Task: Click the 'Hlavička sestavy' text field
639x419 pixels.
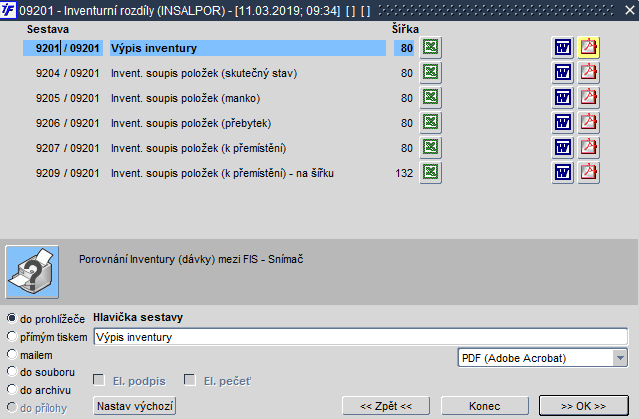Action: pos(361,337)
